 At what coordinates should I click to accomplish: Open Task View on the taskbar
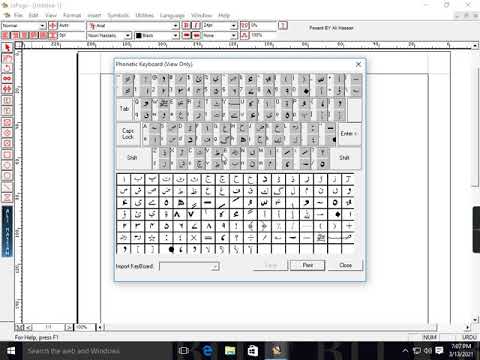click(183, 351)
